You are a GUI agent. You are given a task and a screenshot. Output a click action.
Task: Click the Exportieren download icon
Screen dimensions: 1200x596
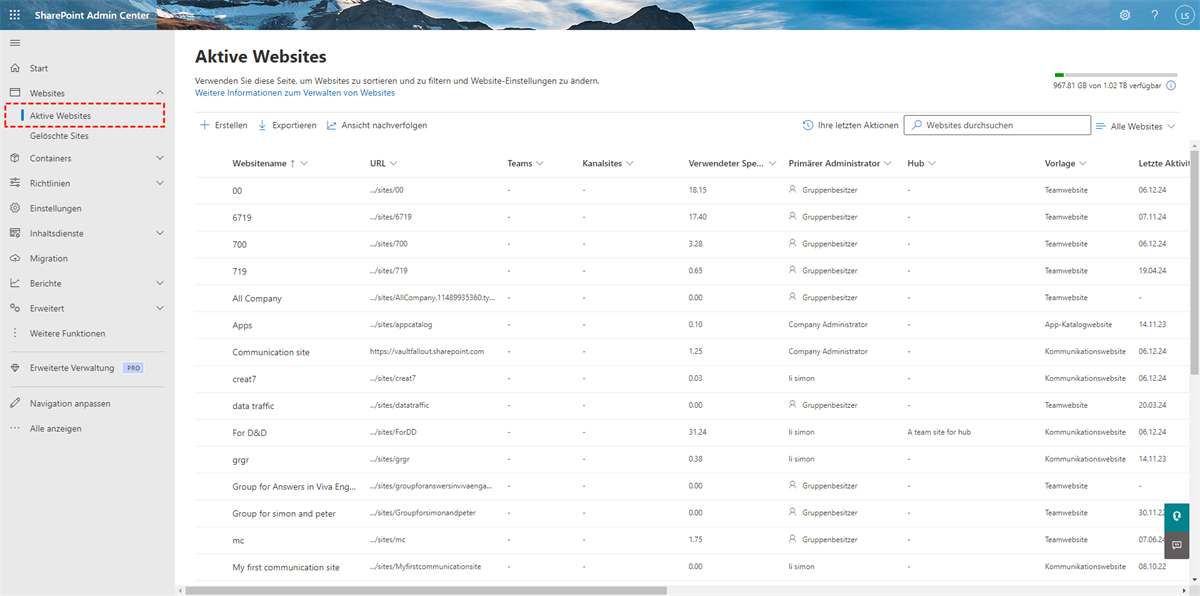tap(262, 125)
